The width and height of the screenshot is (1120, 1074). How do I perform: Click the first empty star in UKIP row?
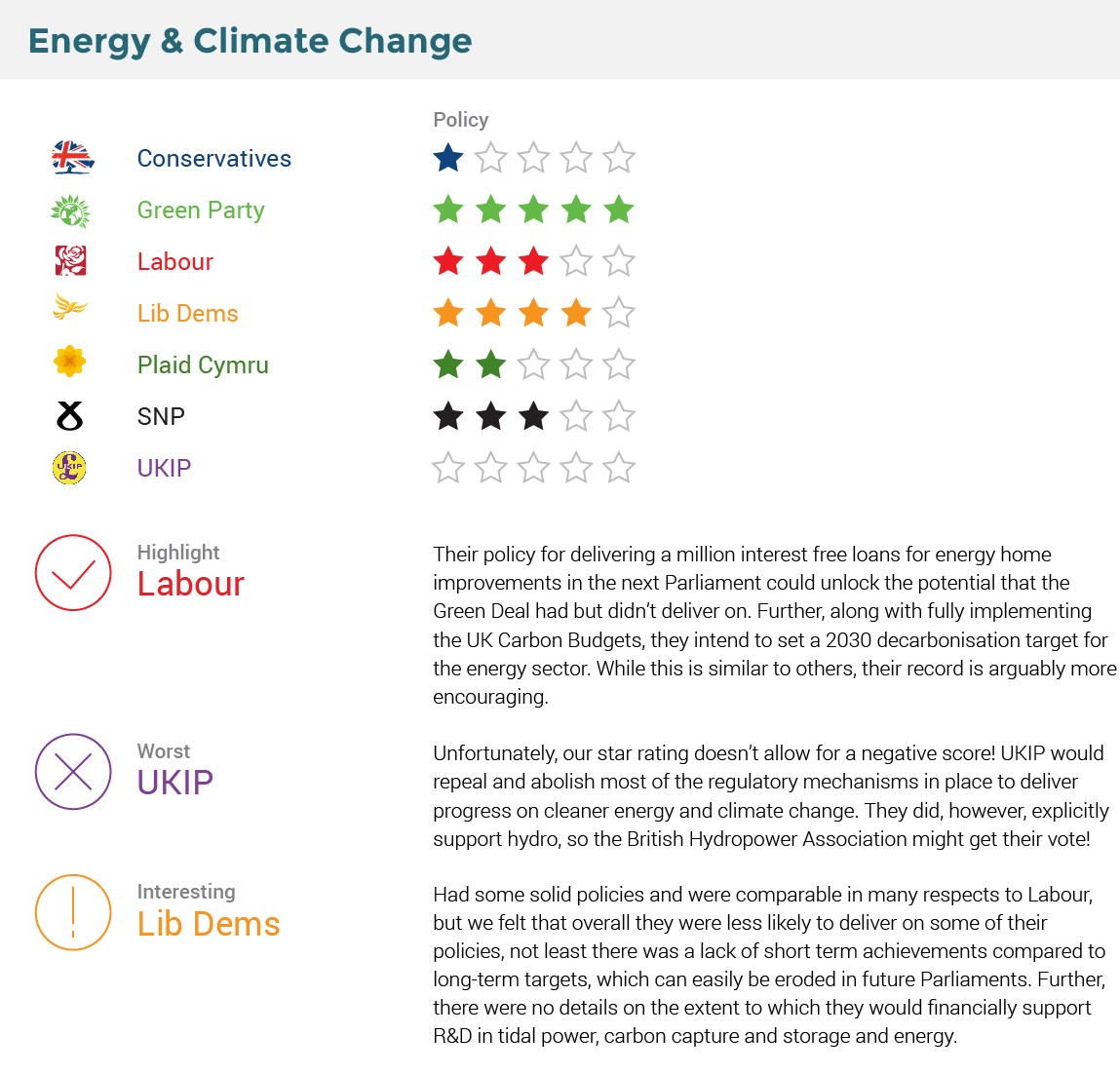click(448, 468)
